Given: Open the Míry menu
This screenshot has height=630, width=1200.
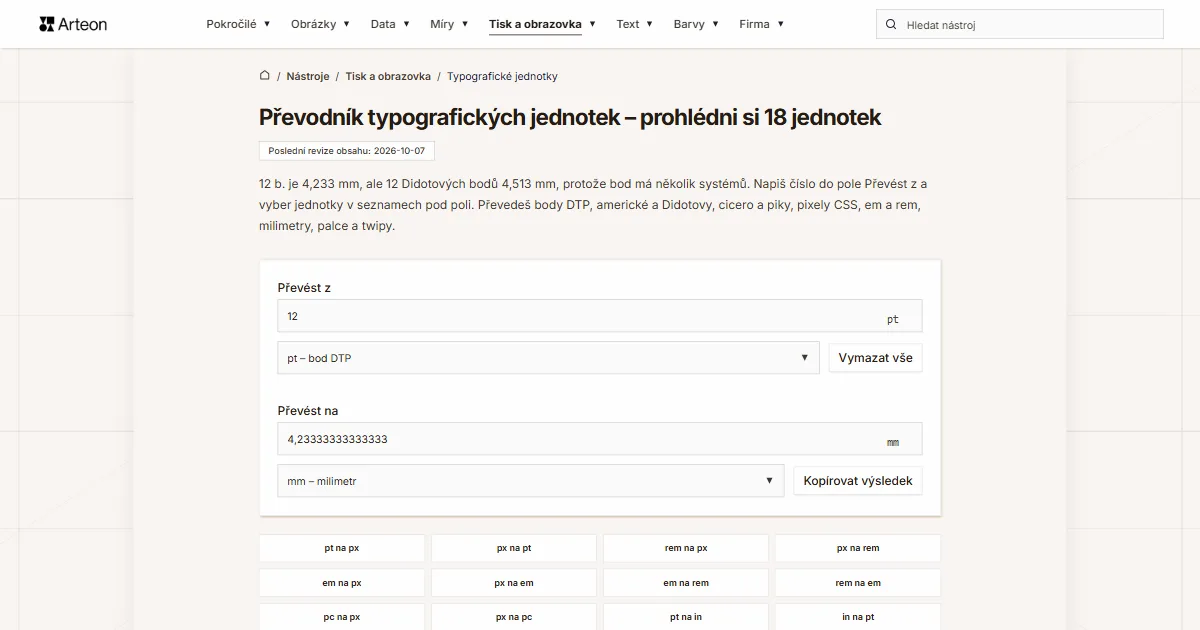Looking at the screenshot, I should 449,24.
